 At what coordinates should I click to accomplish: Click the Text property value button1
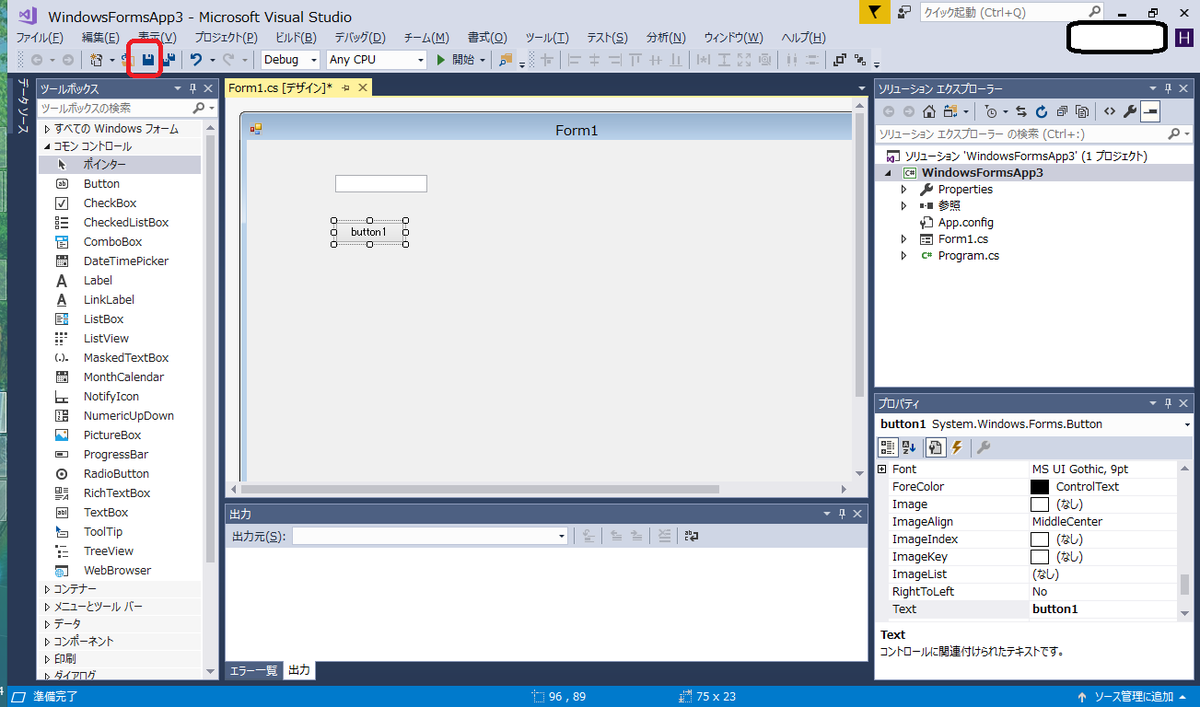[x=1055, y=609]
